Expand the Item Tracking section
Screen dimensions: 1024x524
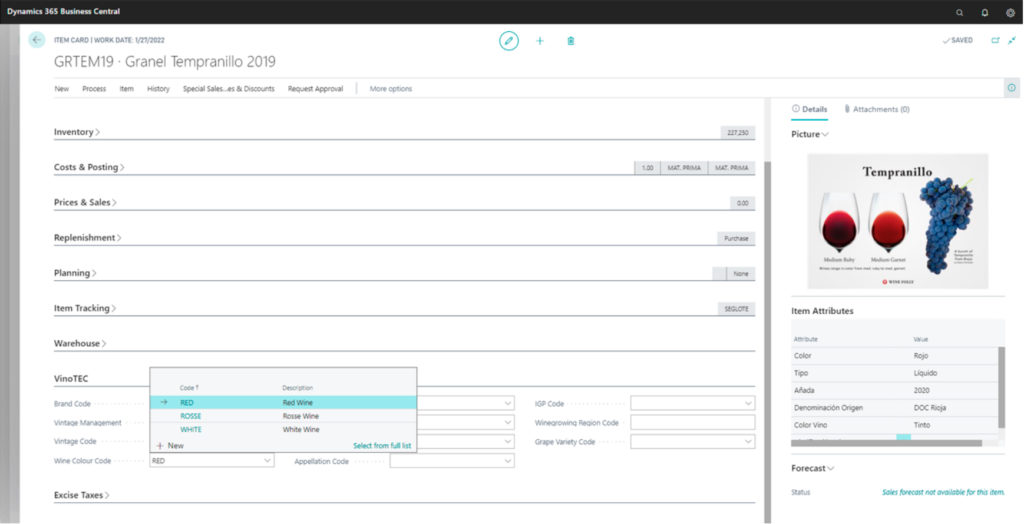tap(85, 308)
